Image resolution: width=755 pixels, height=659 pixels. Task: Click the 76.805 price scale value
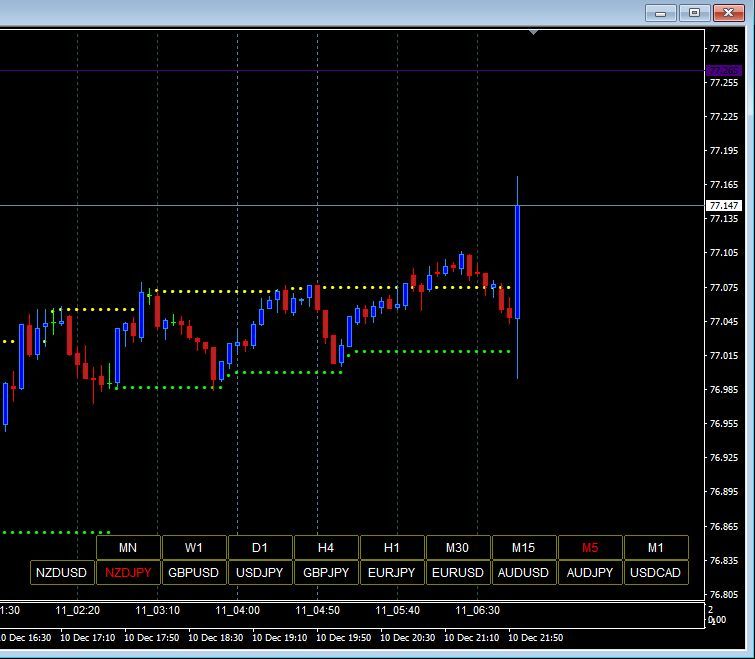724,594
